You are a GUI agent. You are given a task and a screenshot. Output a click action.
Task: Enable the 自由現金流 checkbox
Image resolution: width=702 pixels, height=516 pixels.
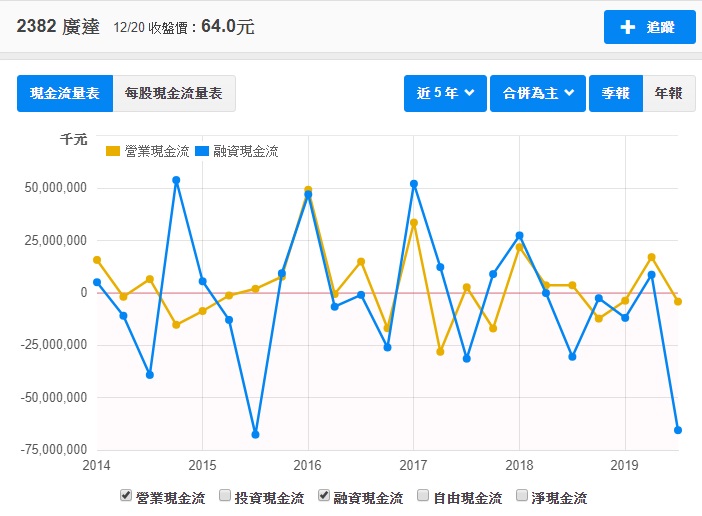[423, 495]
